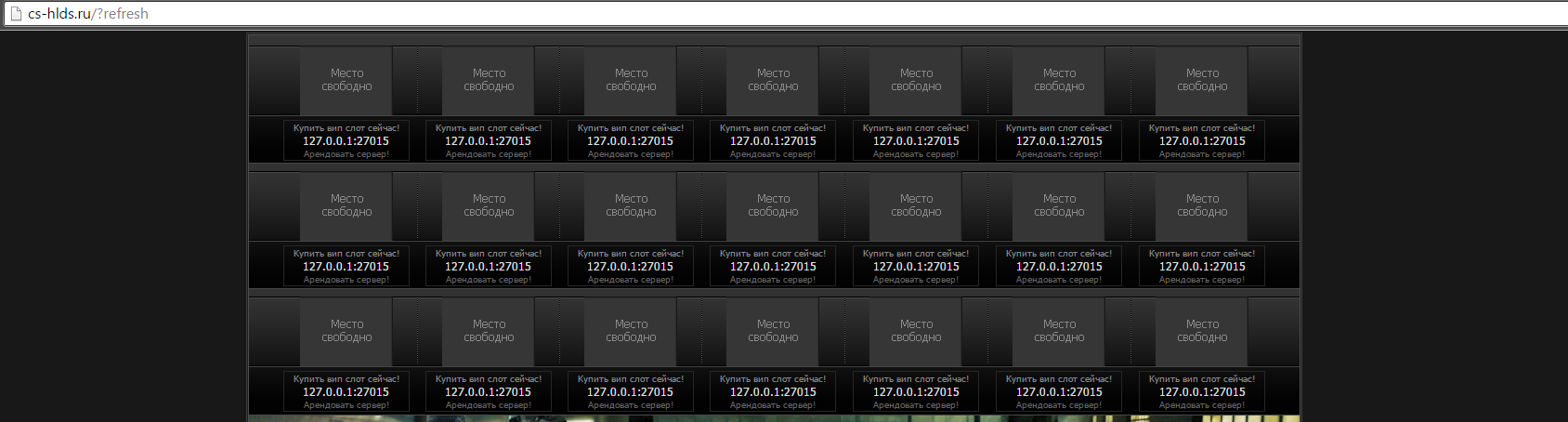Screen dimensions: 1568x422
Task: Focus the address bar showing cs-hlds.ru/?refresh
Action: (784, 14)
